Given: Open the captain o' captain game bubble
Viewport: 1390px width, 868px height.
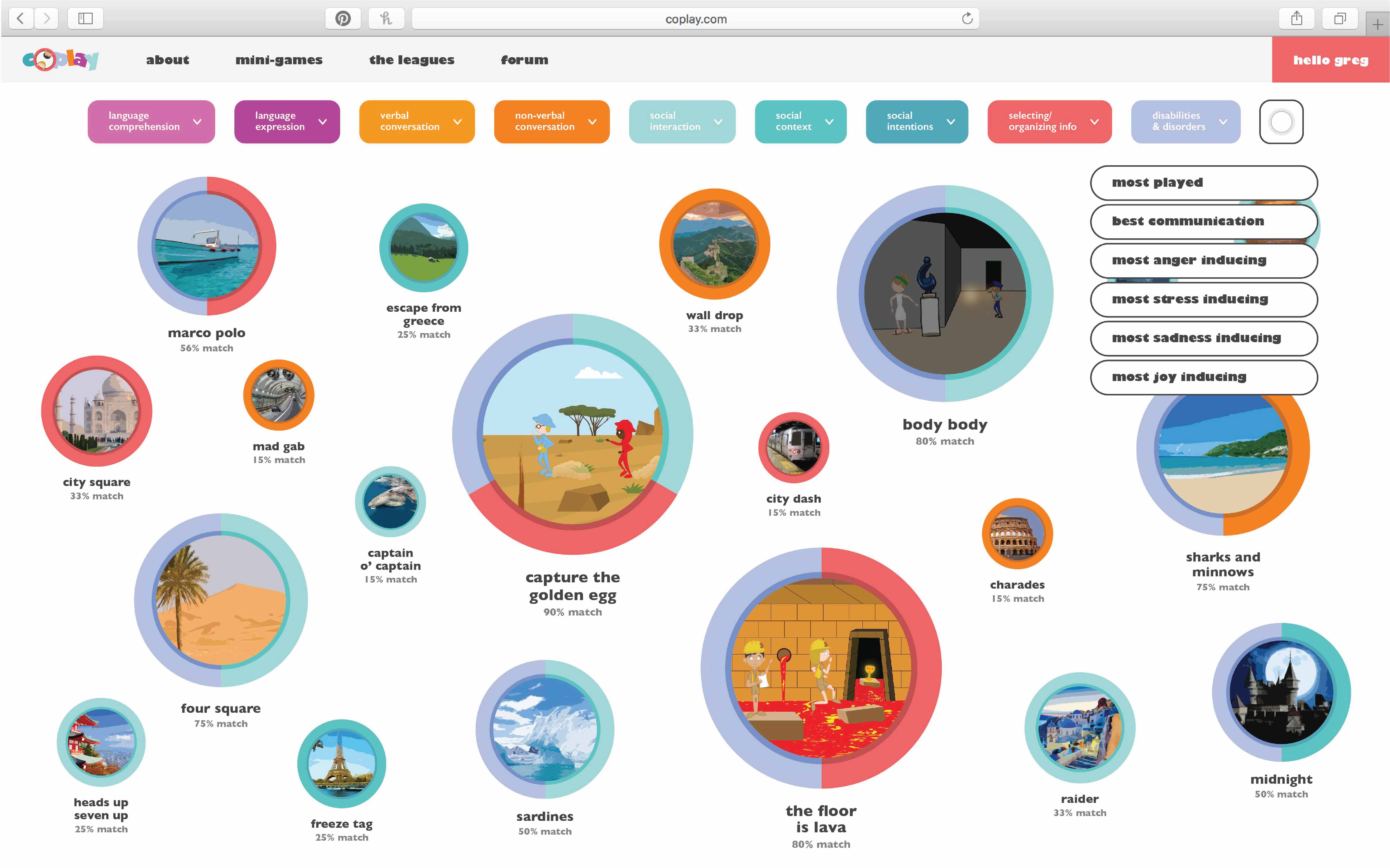Looking at the screenshot, I should 390,502.
